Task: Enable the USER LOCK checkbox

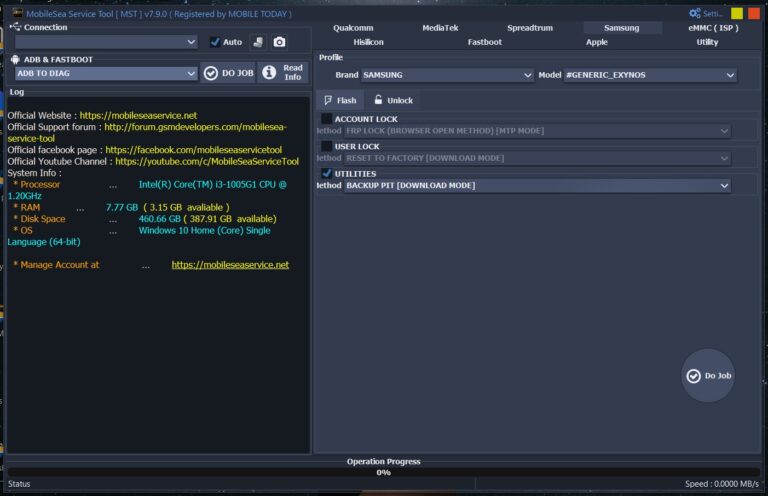Action: pyautogui.click(x=326, y=146)
